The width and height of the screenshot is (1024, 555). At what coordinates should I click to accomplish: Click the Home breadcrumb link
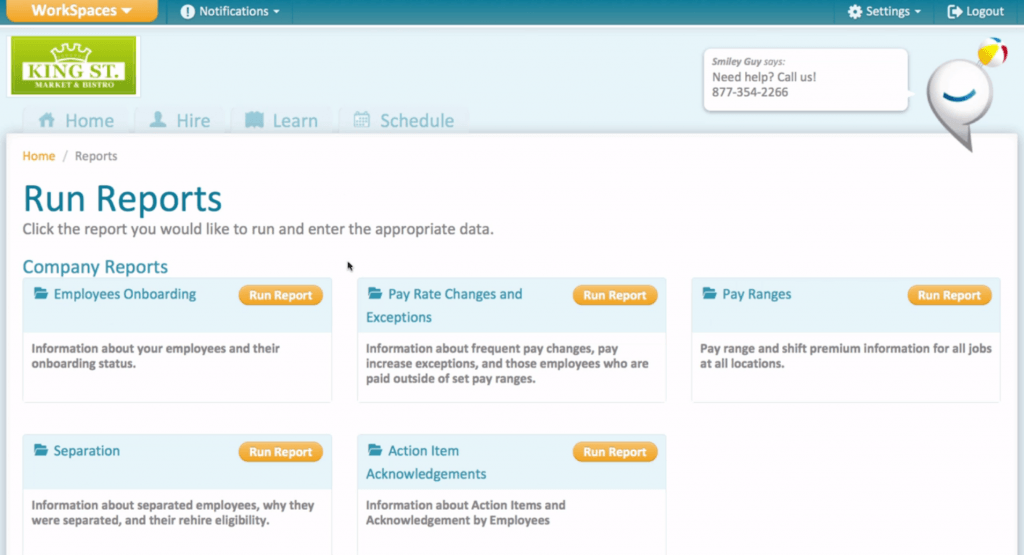39,156
